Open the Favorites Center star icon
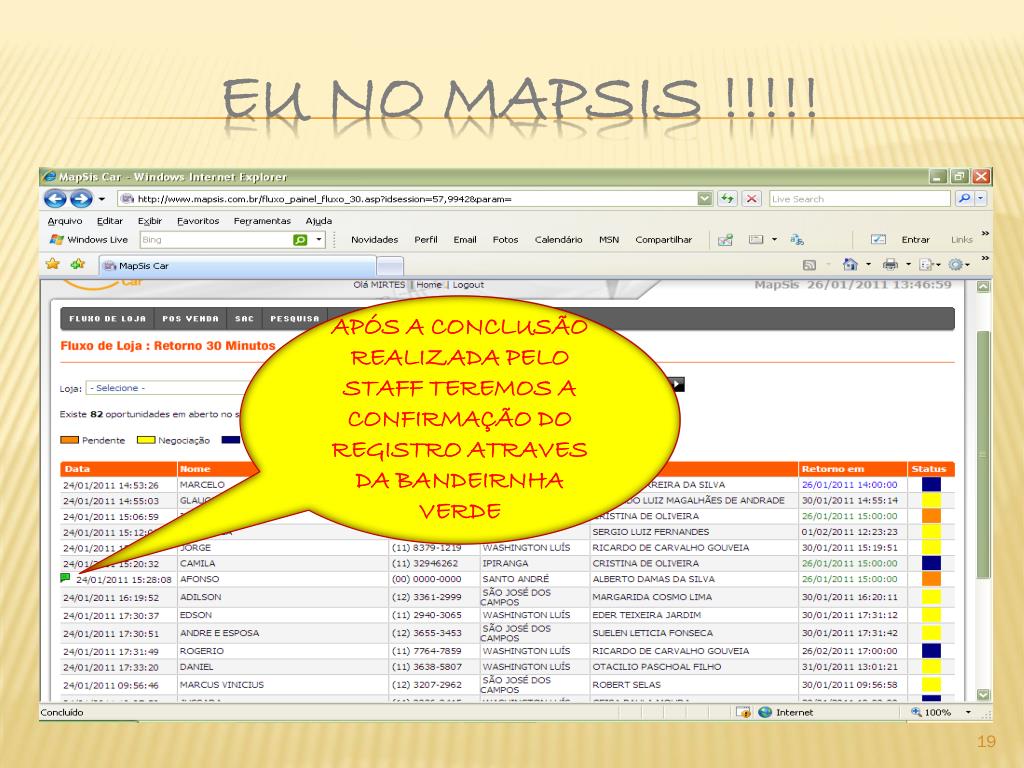The height and width of the screenshot is (768, 1024). tap(53, 264)
